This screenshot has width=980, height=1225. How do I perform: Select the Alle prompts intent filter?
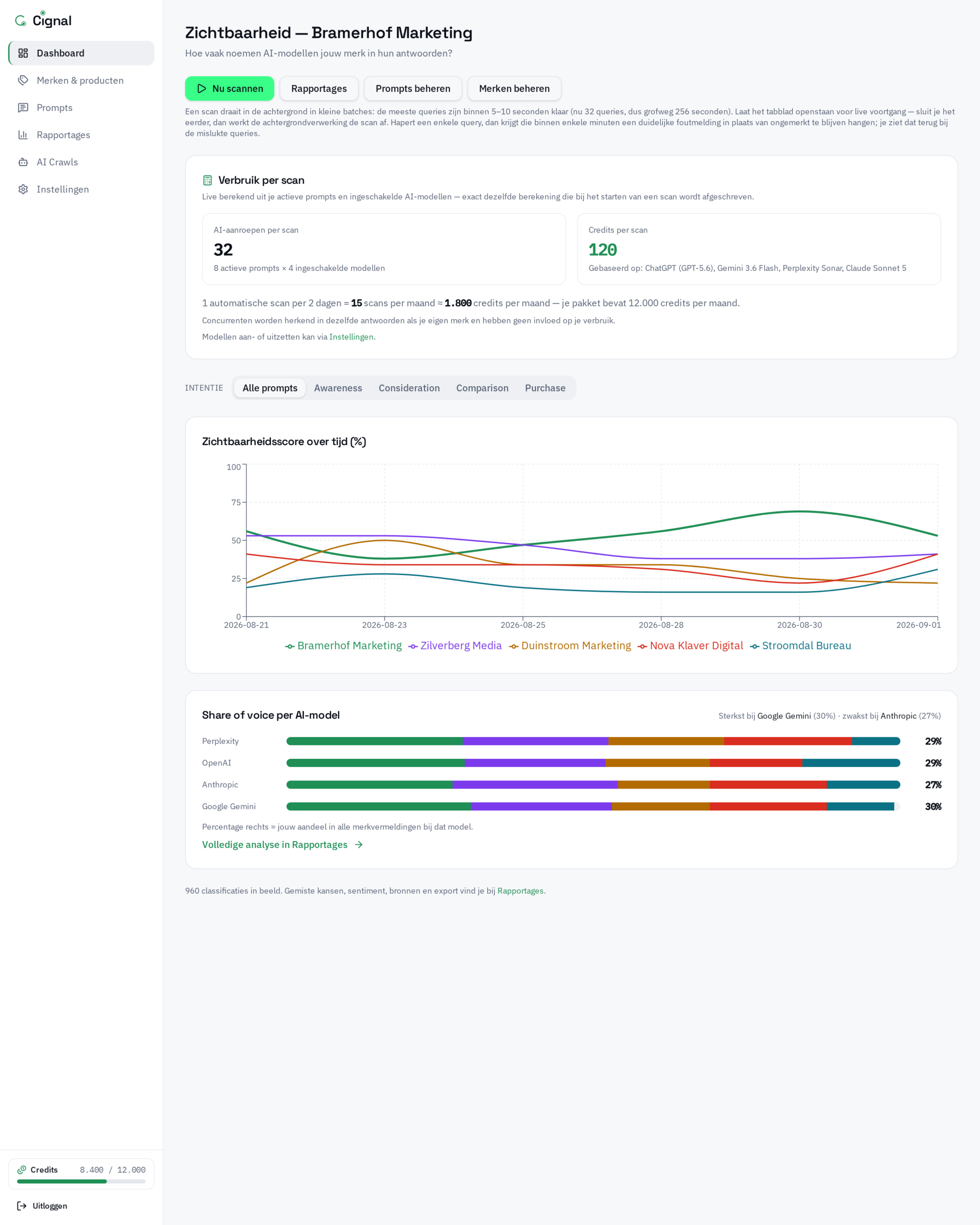tap(270, 388)
